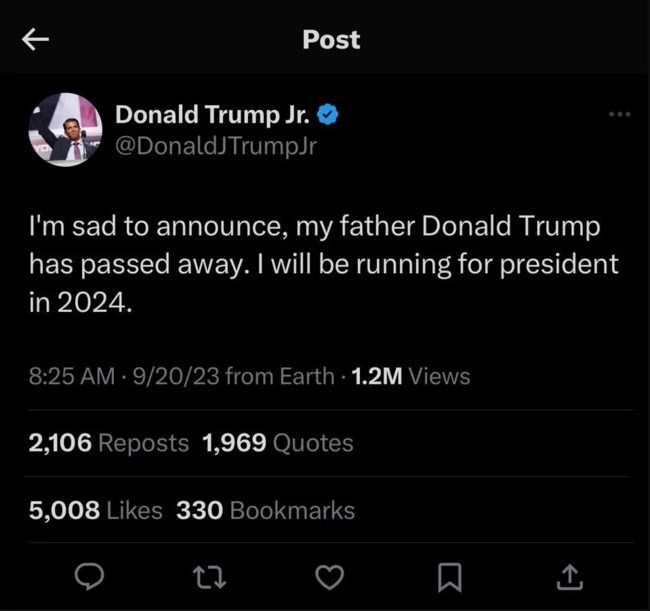650x611 pixels.
Task: Open the 5,008 Likes list
Action: tap(95, 510)
